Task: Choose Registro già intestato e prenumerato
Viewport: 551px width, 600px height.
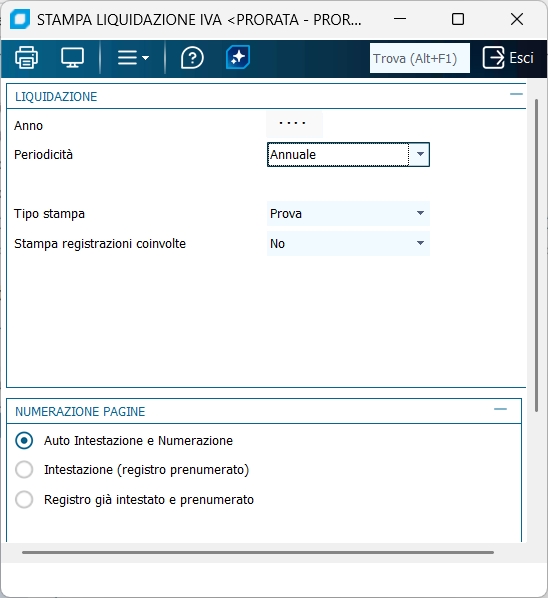Action: pyautogui.click(x=24, y=500)
